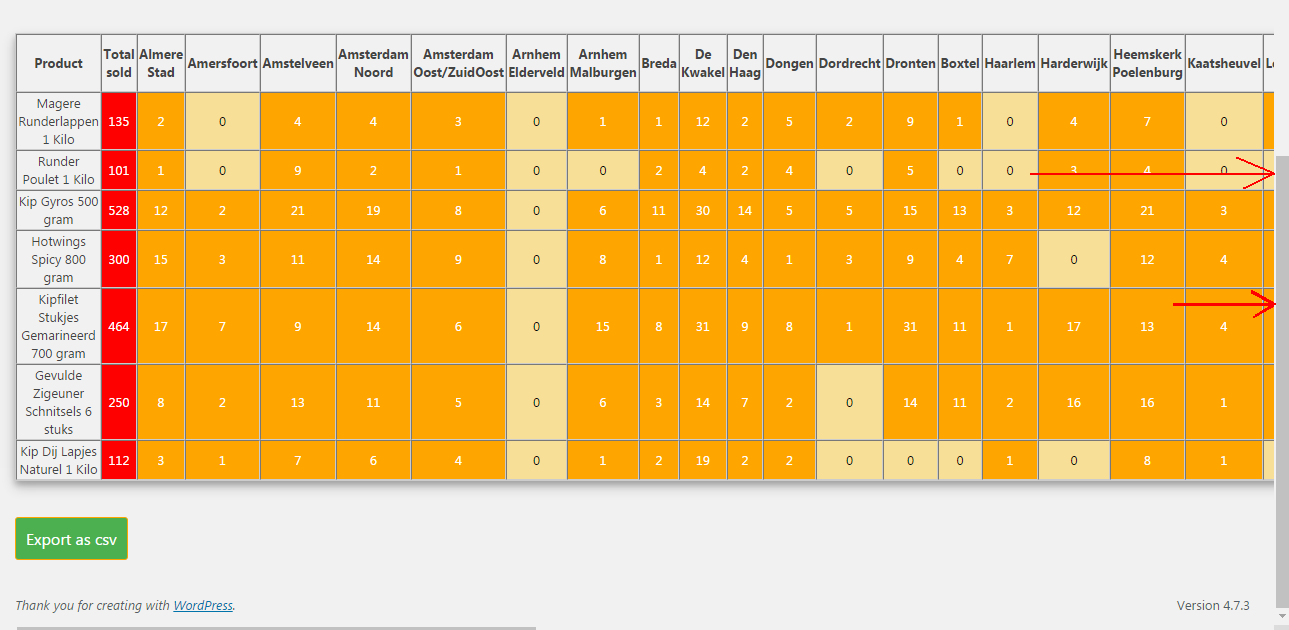The image size is (1289, 630).
Task: Select the Kip Dij Lapjes Naturel row label
Action: [59, 460]
